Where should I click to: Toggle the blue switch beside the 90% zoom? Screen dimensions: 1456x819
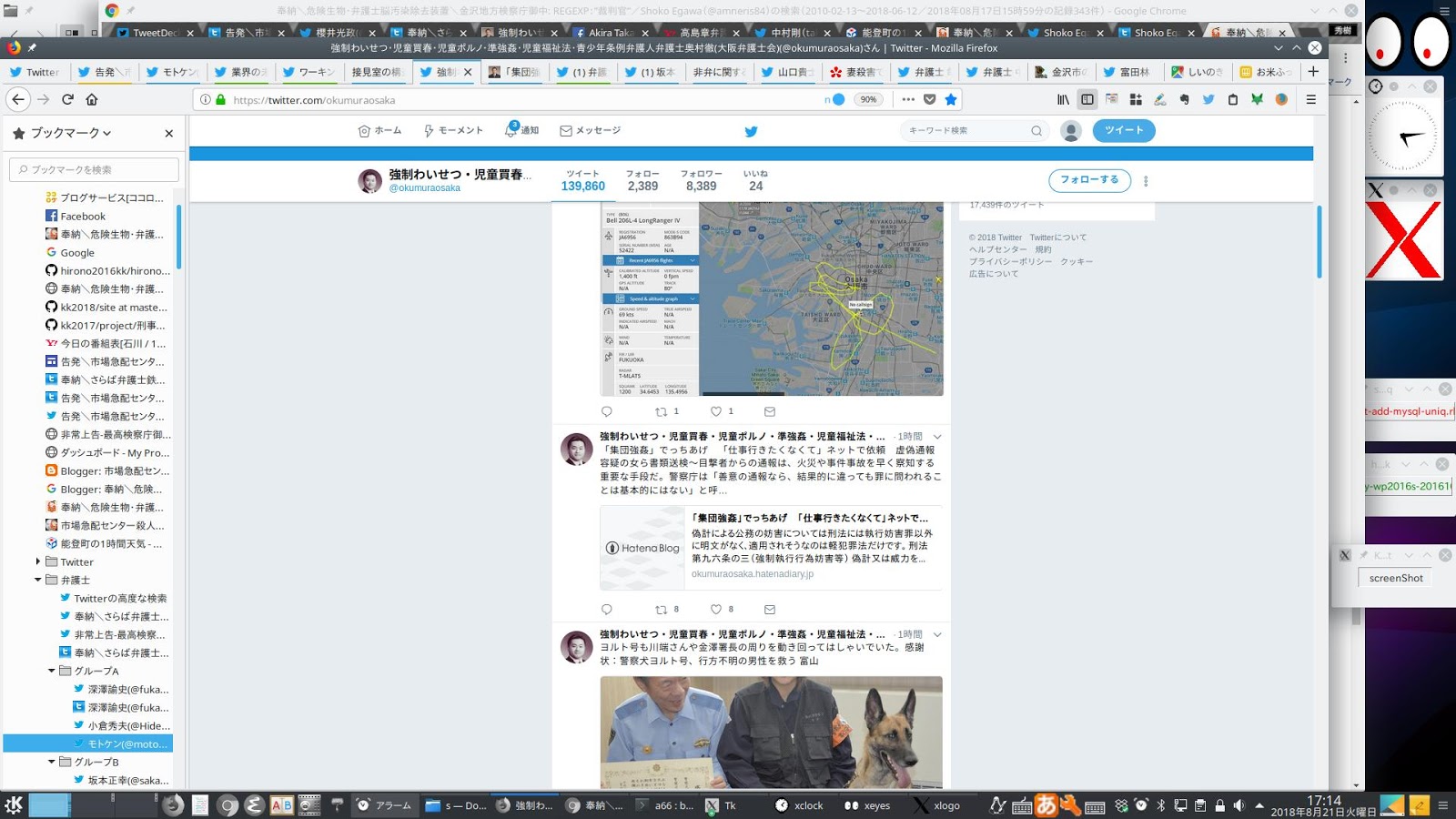pos(837,99)
